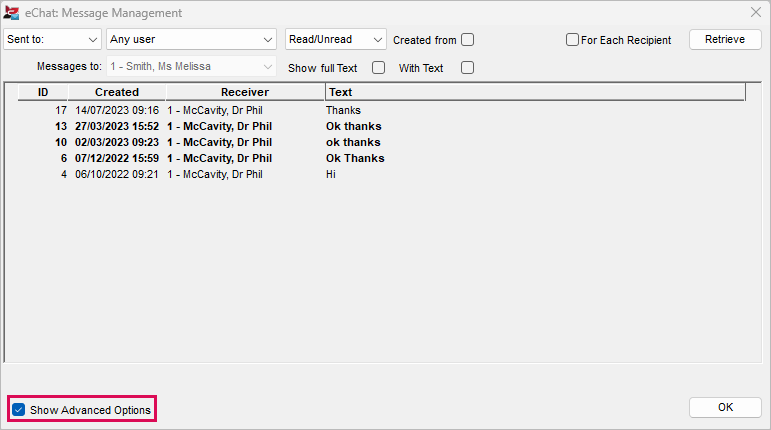The width and height of the screenshot is (771, 430).
Task: Select message 17 with text Thanks
Action: tap(382, 111)
